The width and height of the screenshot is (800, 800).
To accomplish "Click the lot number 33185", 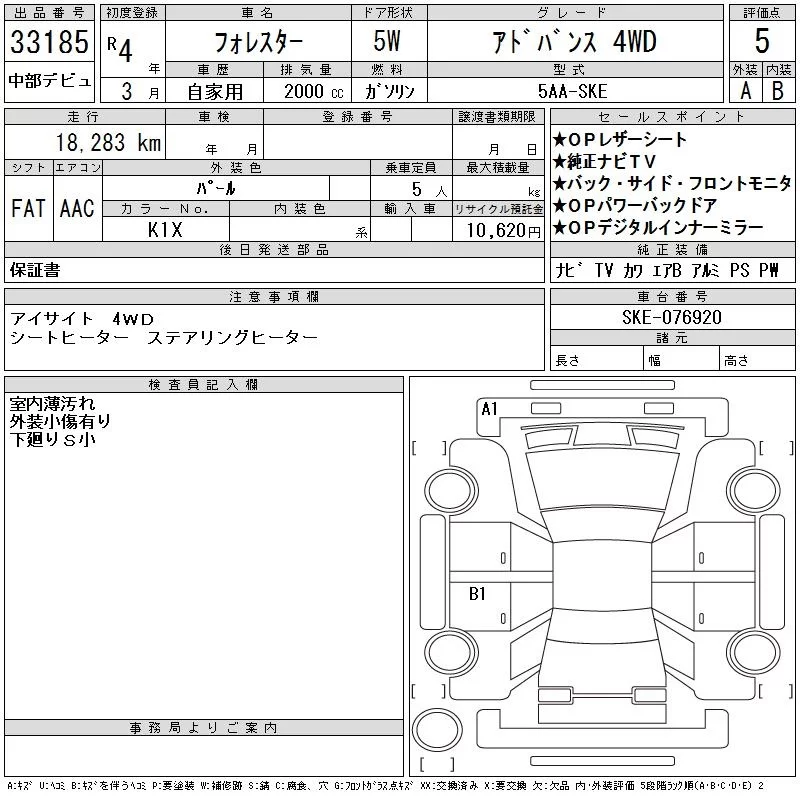I will click(49, 41).
